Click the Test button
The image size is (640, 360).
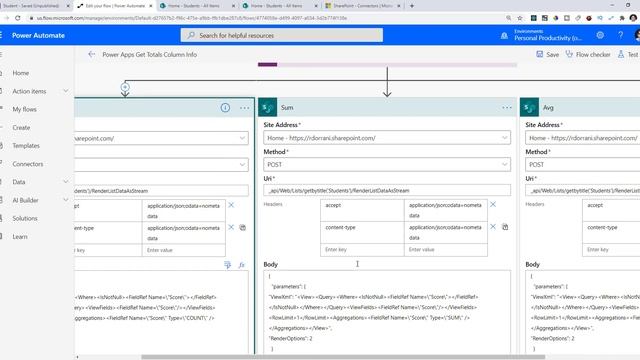click(628, 54)
